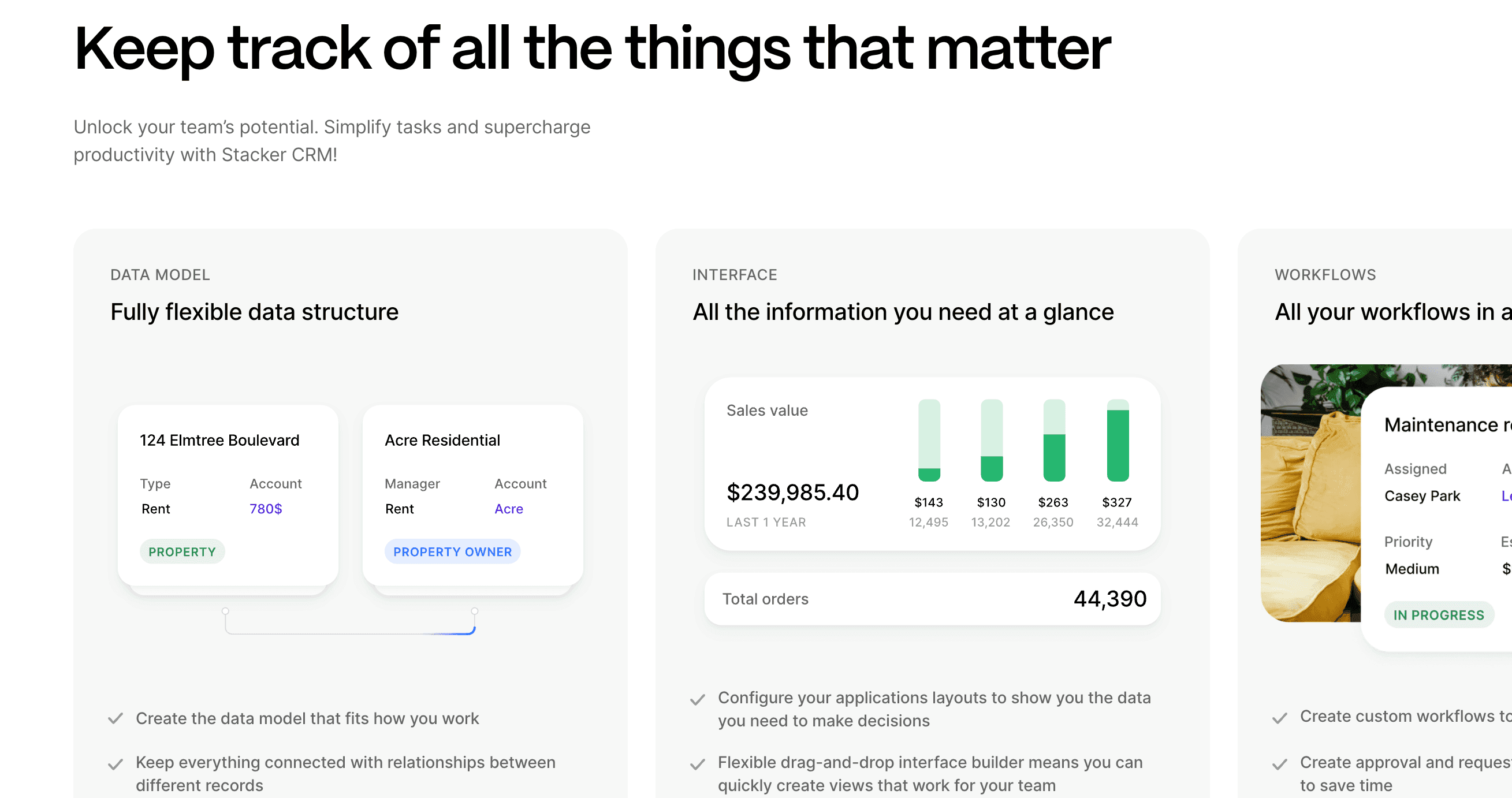
Task: Click the $143 sales bar
Action: point(929,440)
